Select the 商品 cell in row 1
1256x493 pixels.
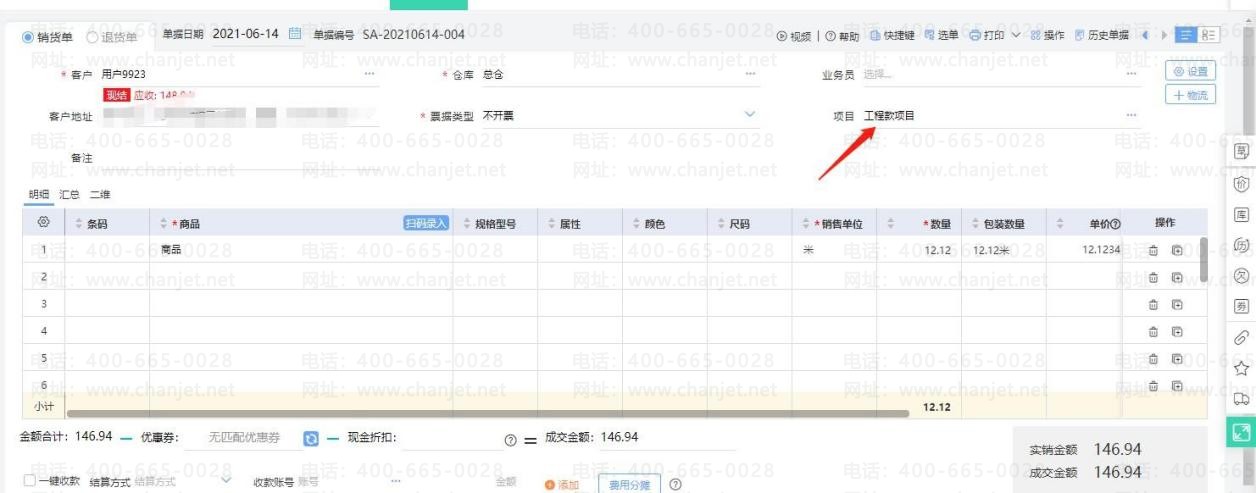coord(303,249)
